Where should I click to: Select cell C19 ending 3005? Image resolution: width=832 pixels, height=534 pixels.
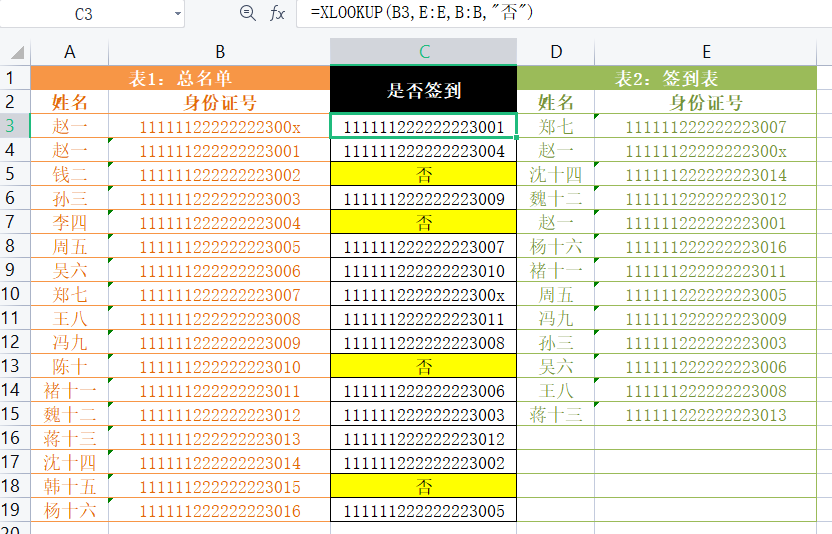[423, 510]
